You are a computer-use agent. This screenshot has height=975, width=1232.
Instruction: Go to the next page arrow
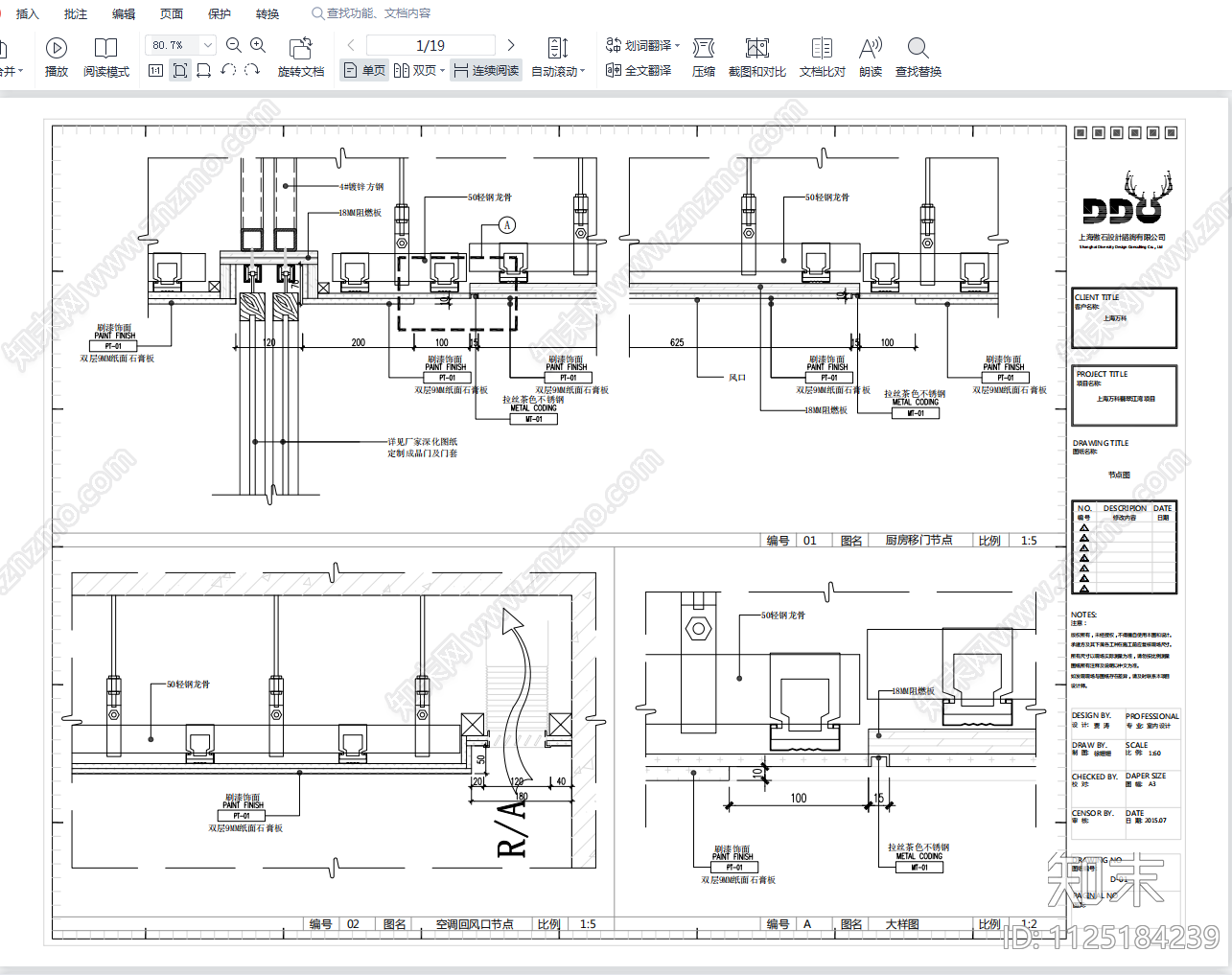(x=511, y=45)
